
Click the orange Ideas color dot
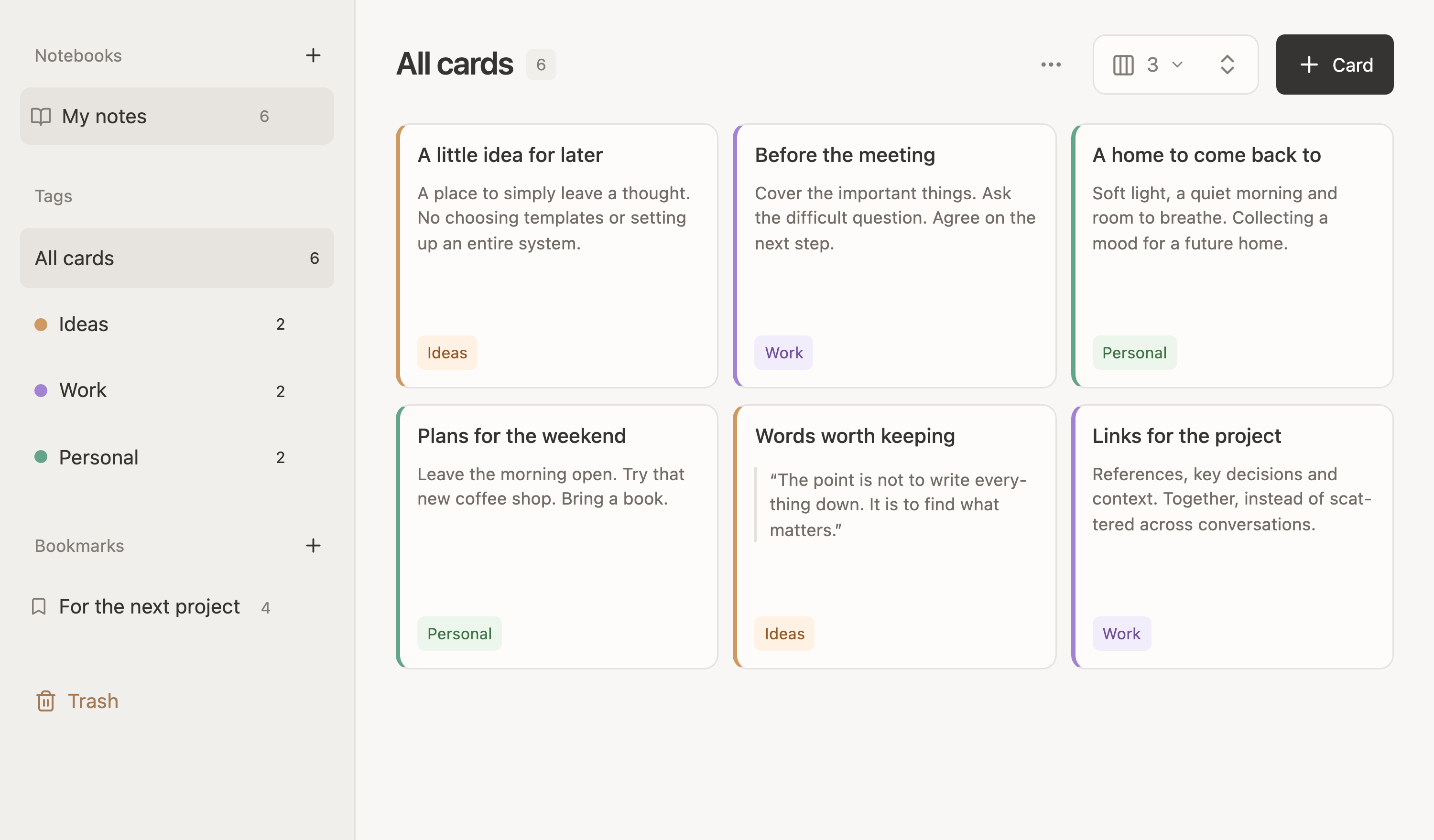41,324
